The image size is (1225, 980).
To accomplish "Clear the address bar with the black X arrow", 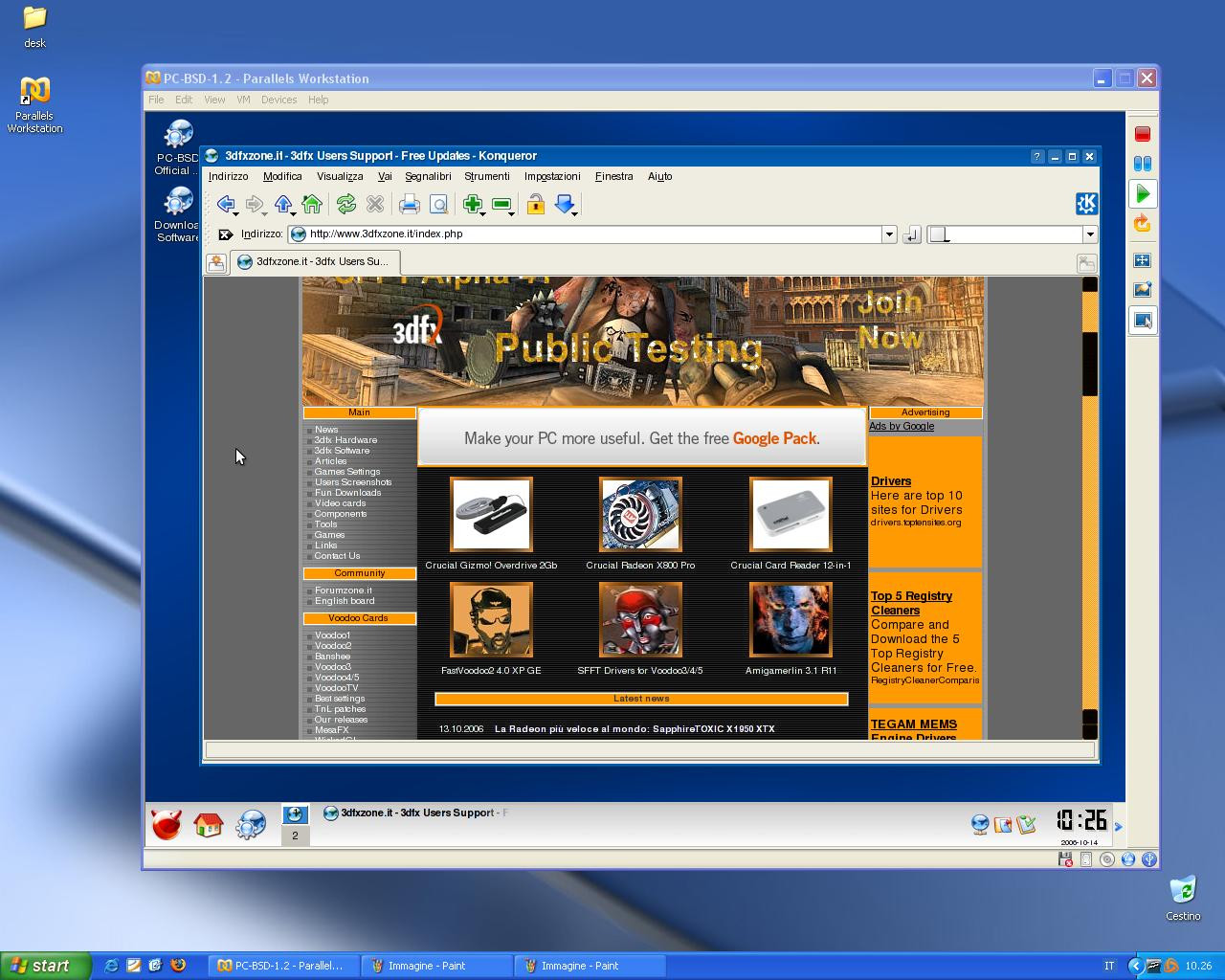I will click(x=225, y=234).
